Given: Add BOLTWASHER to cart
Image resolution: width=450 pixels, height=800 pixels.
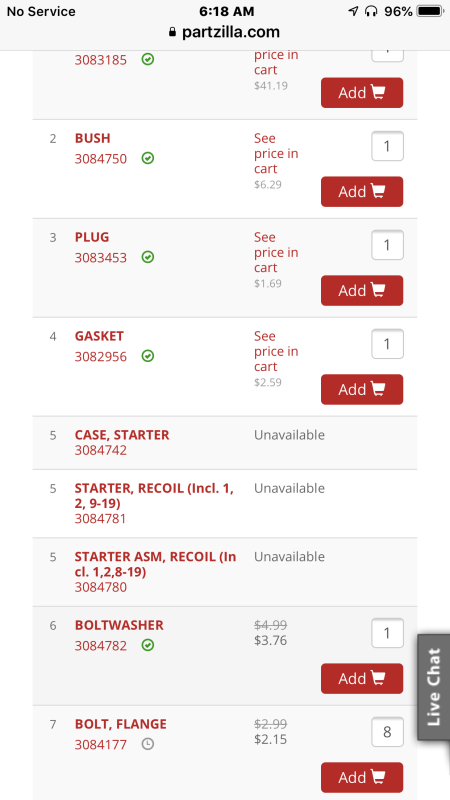Looking at the screenshot, I should point(362,679).
